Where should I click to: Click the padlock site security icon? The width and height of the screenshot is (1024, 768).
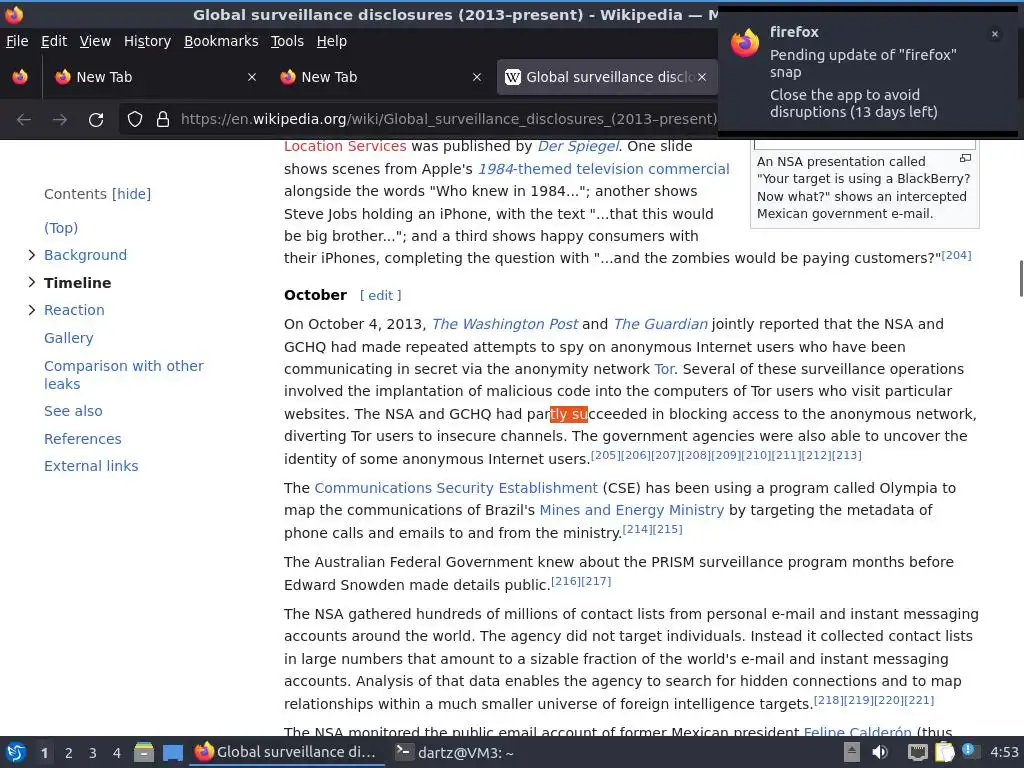tap(163, 120)
